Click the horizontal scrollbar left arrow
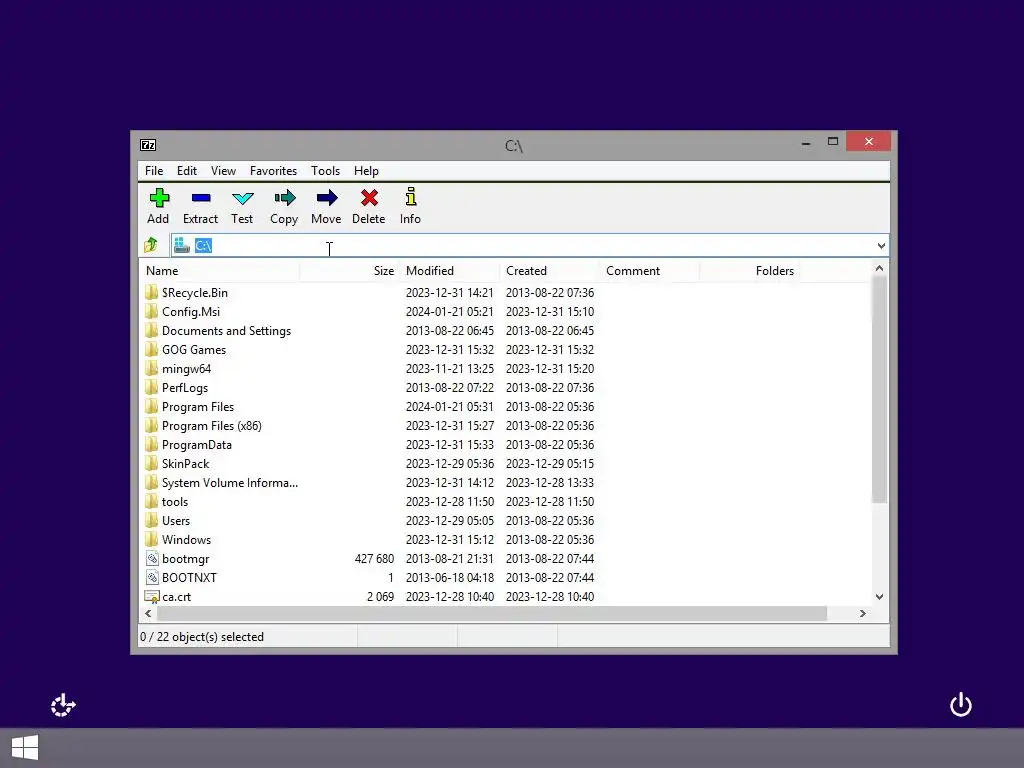Viewport: 1024px width, 768px height. 148,613
